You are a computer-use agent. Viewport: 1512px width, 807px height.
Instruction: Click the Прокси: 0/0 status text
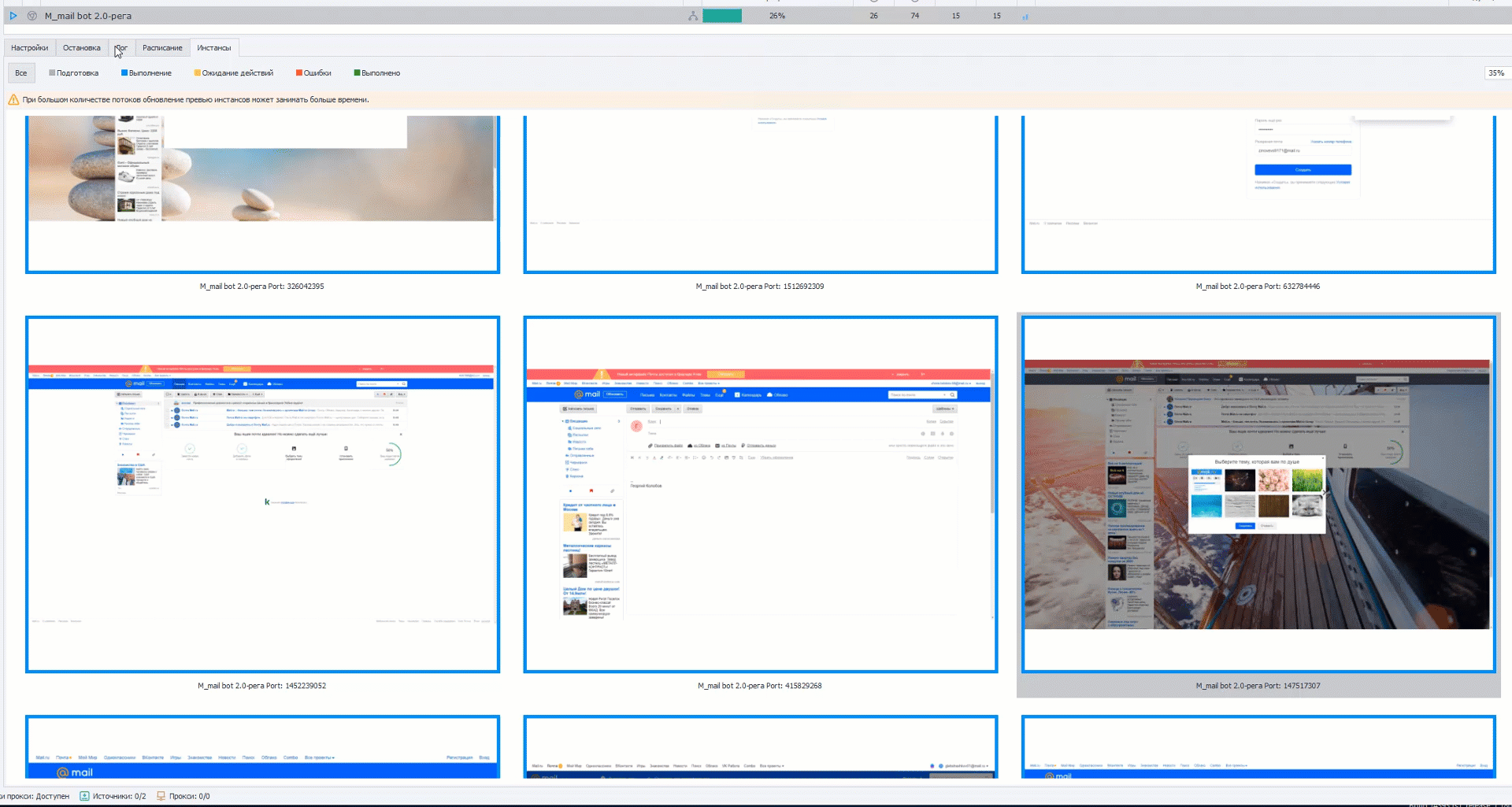coord(190,796)
